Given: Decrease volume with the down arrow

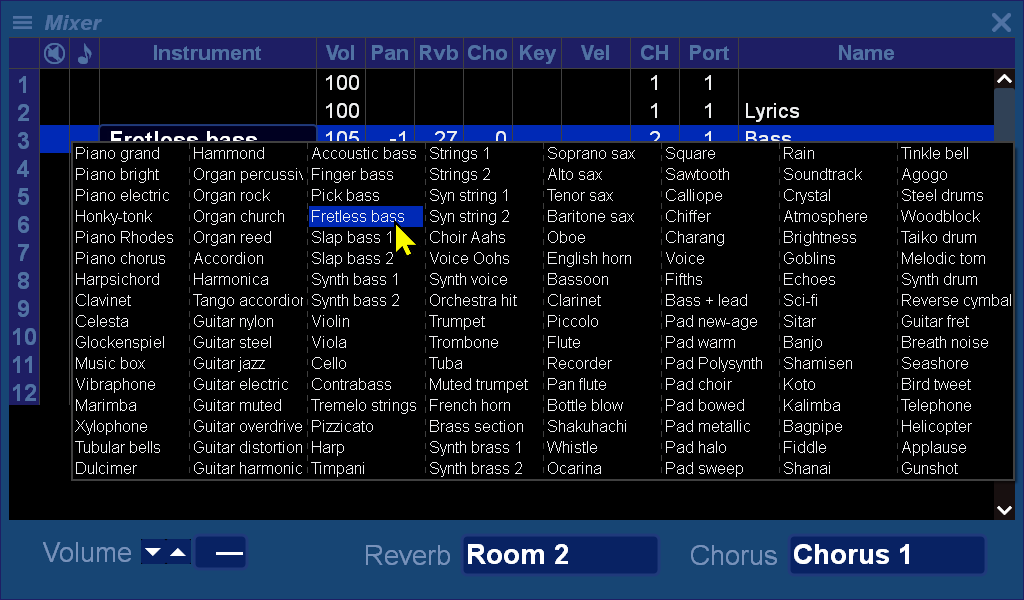Looking at the screenshot, I should point(152,552).
